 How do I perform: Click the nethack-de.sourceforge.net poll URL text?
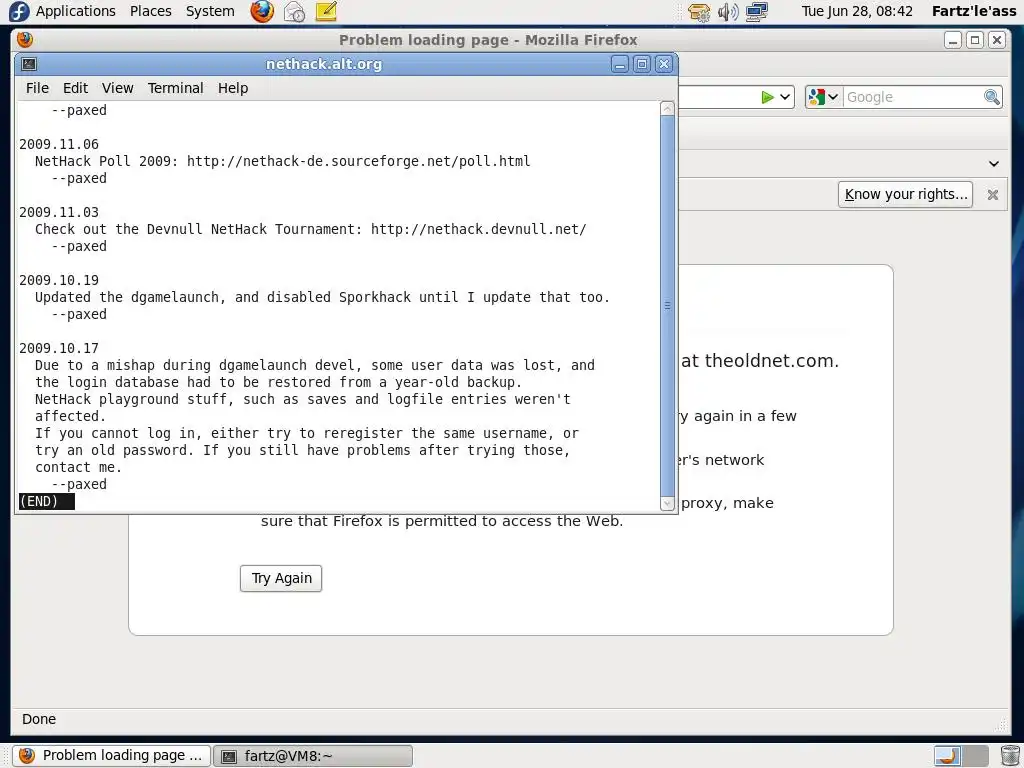359,161
